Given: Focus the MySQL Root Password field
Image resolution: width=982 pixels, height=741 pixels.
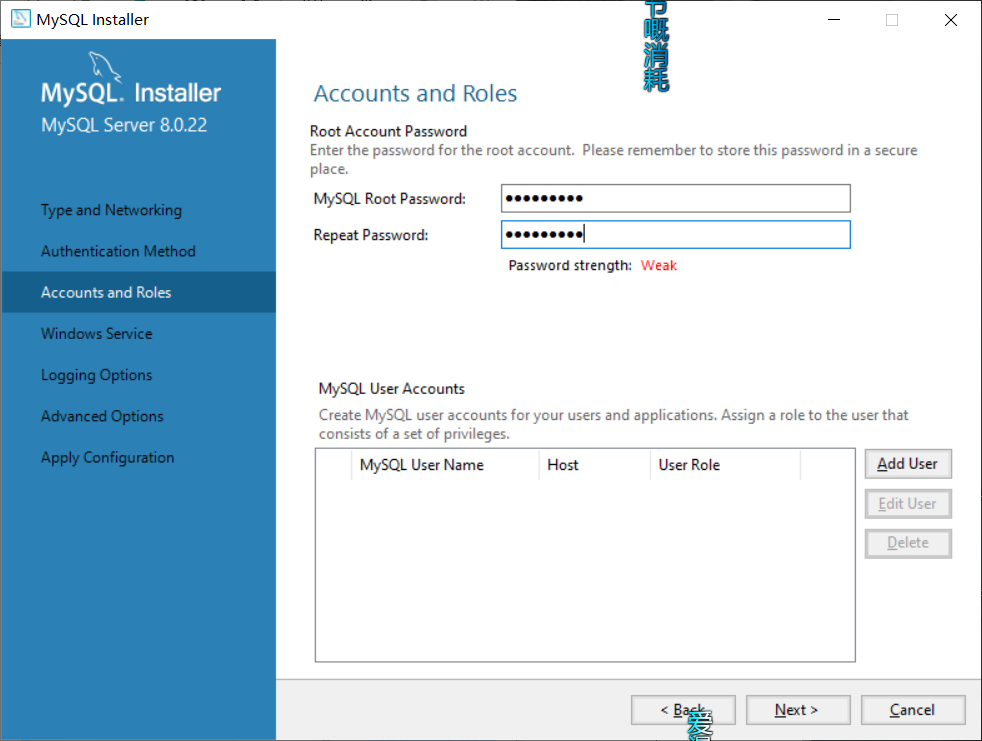Looking at the screenshot, I should point(676,199).
